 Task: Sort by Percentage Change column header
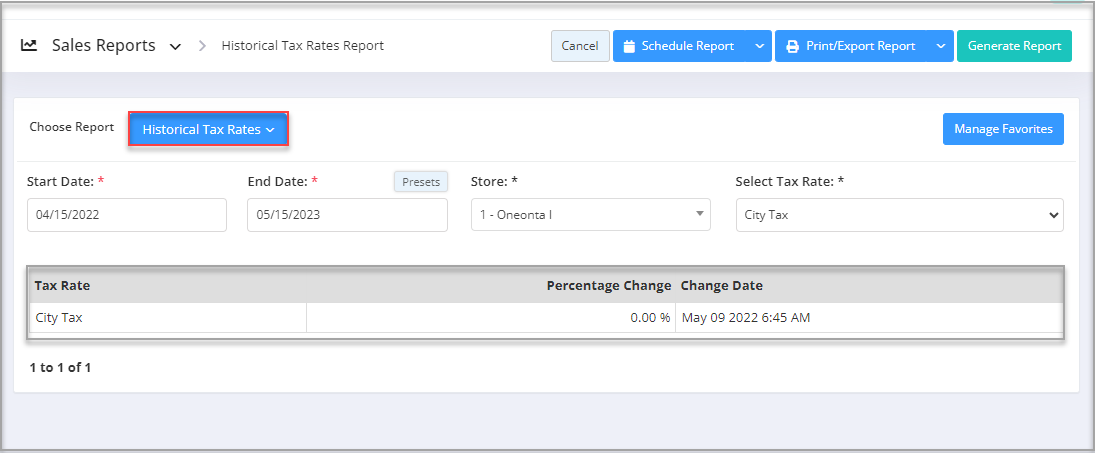tap(608, 286)
